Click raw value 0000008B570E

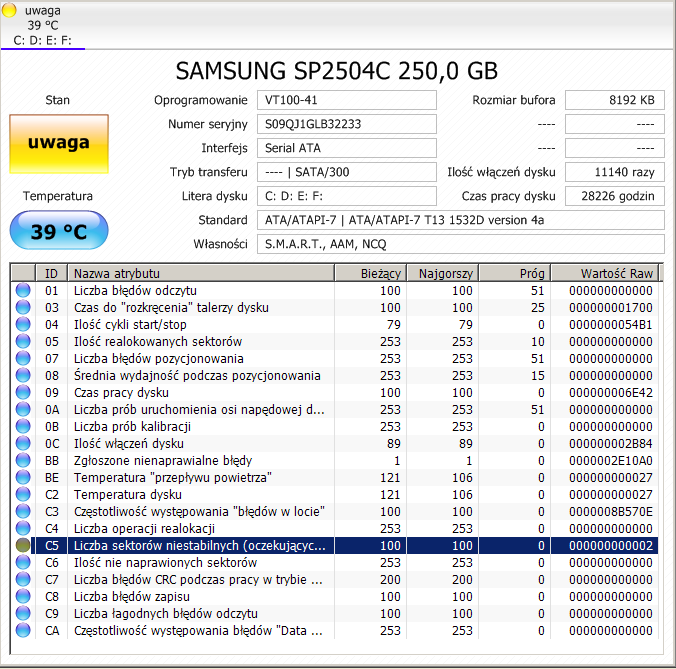coord(610,511)
